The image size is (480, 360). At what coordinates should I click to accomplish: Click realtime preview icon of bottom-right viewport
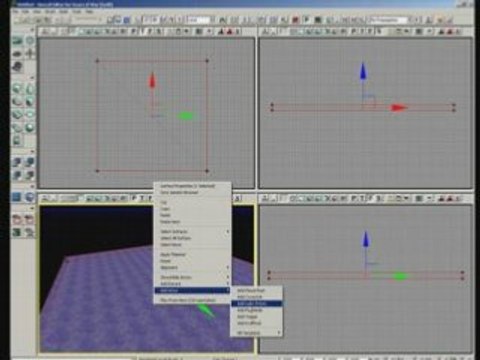coord(266,199)
